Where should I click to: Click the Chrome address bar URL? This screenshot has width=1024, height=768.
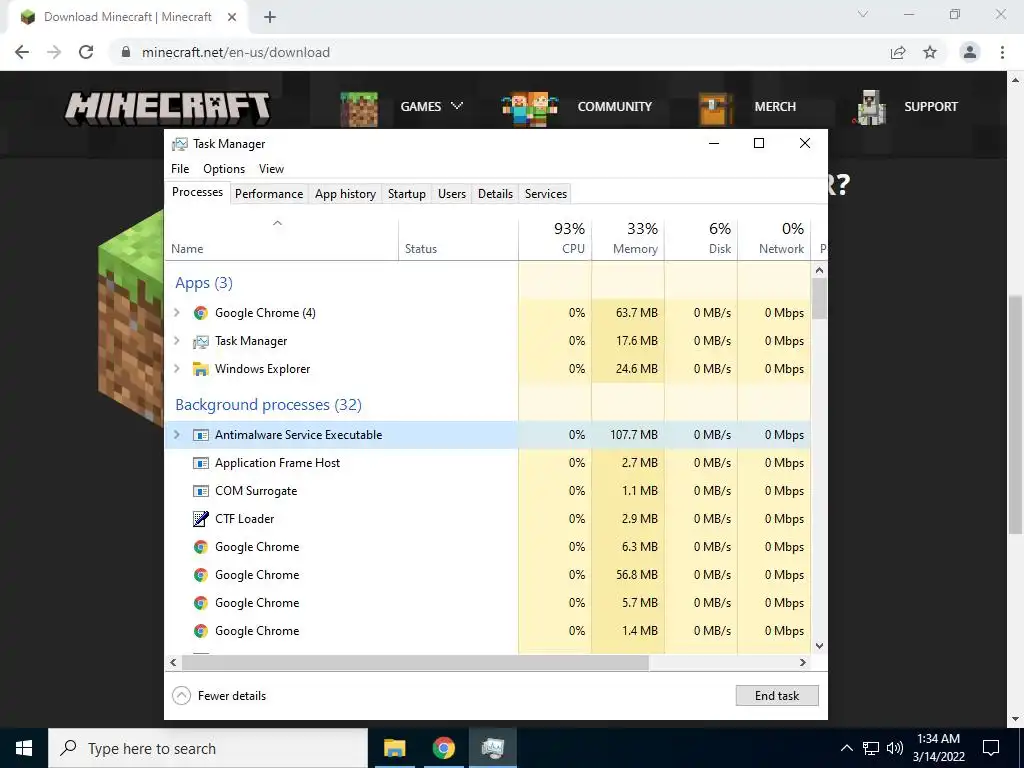[x=236, y=52]
